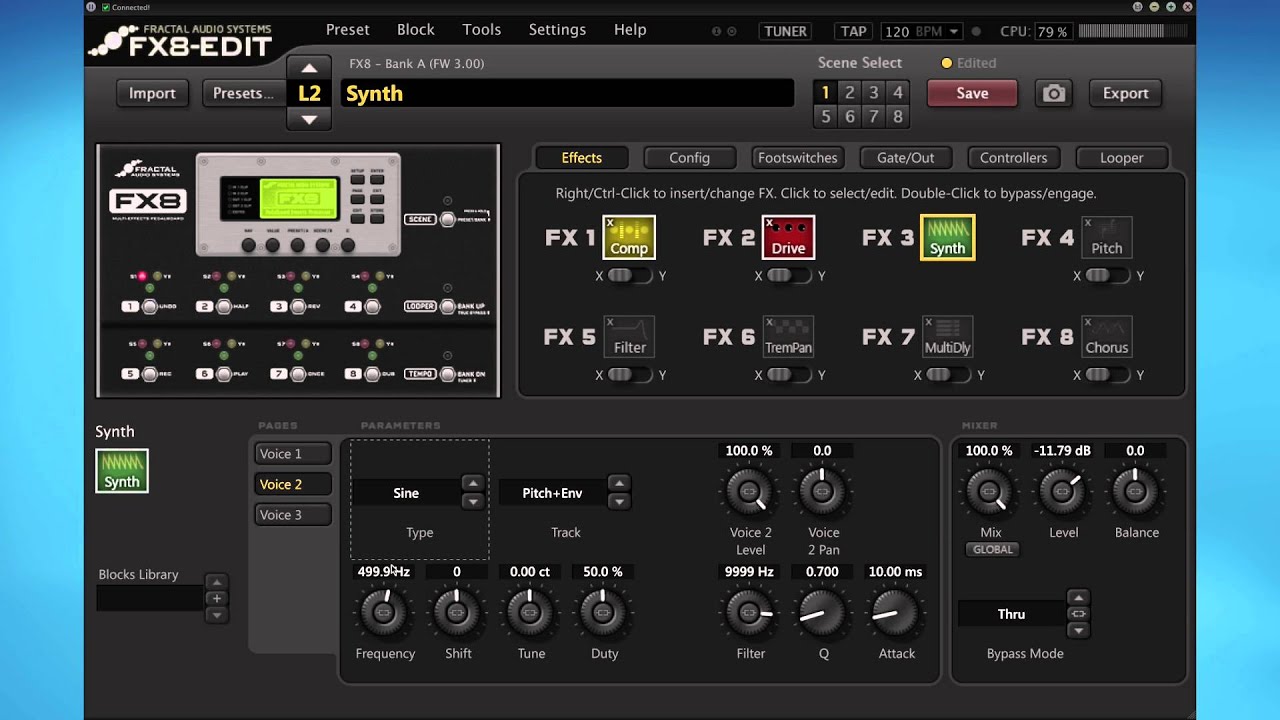The image size is (1280, 720).
Task: Switch to the Footswitches tab
Action: point(798,158)
